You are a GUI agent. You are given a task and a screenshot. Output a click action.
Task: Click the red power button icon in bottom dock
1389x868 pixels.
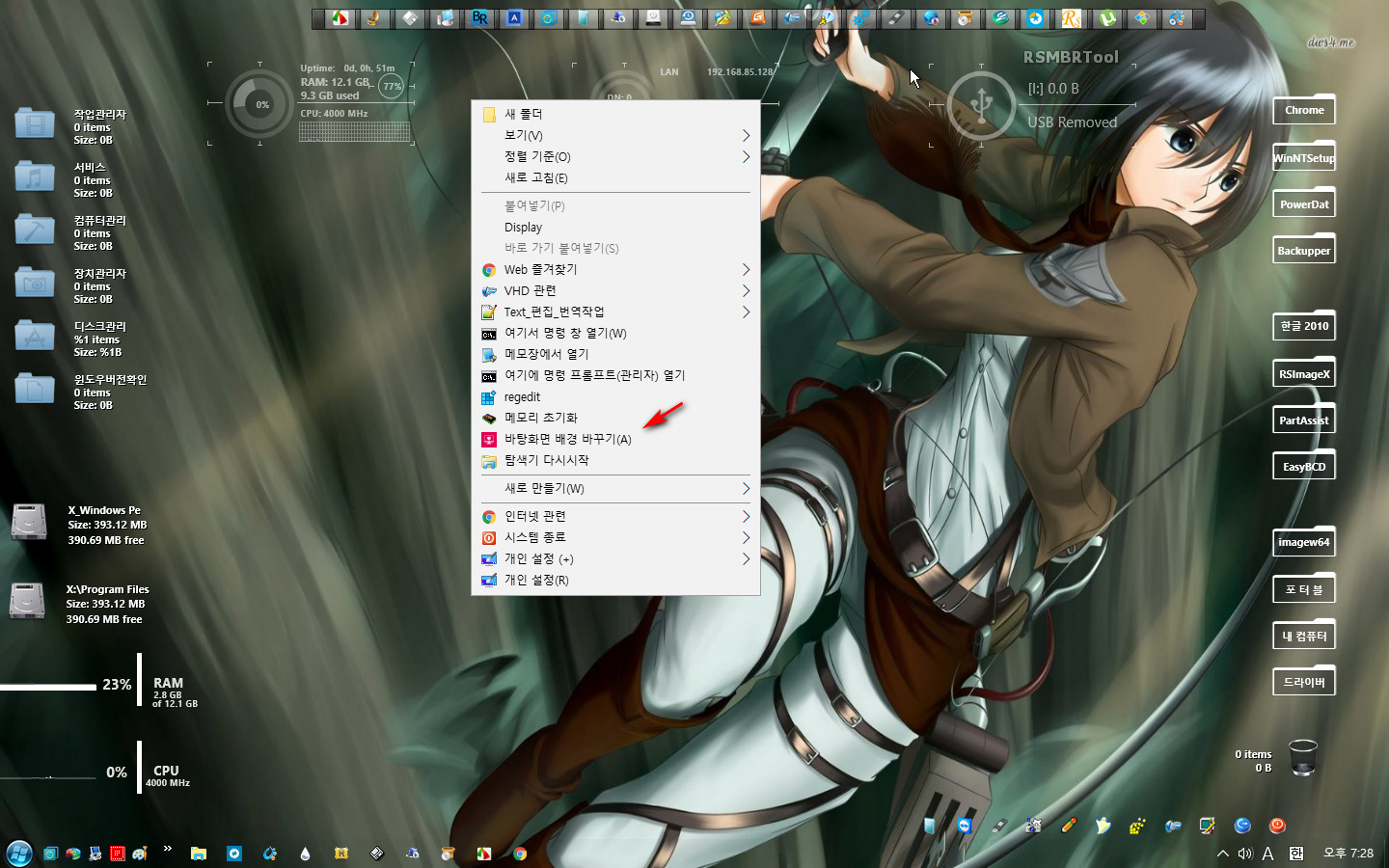(x=1277, y=826)
